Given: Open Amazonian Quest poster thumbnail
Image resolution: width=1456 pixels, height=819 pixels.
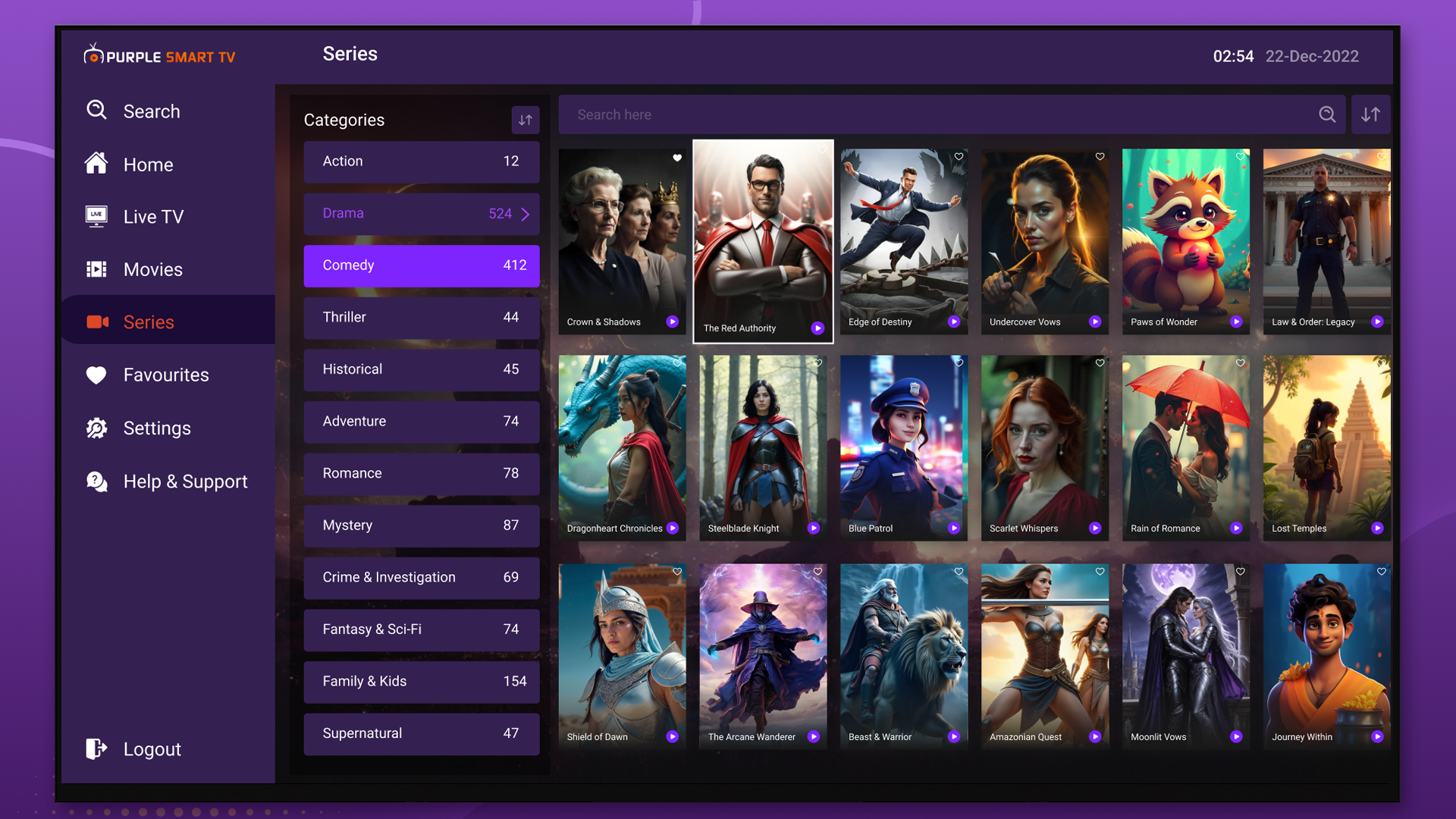Looking at the screenshot, I should click(x=1045, y=657).
